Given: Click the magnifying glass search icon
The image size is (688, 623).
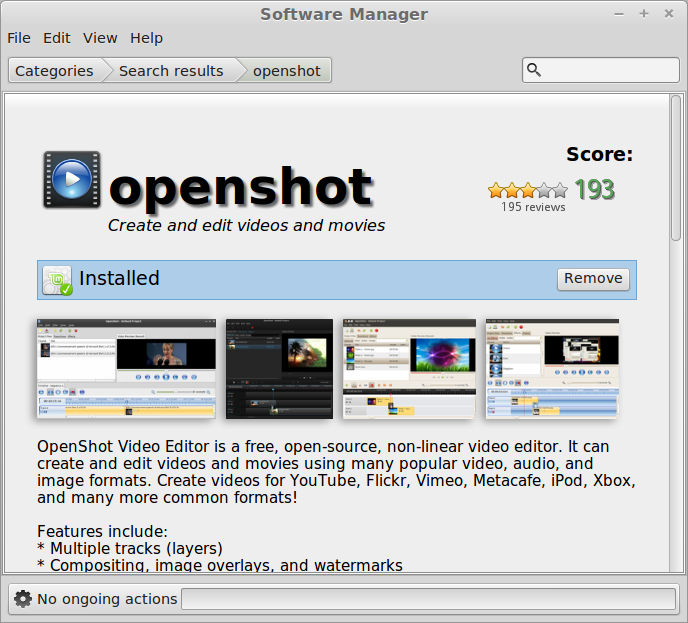Looking at the screenshot, I should (x=534, y=70).
